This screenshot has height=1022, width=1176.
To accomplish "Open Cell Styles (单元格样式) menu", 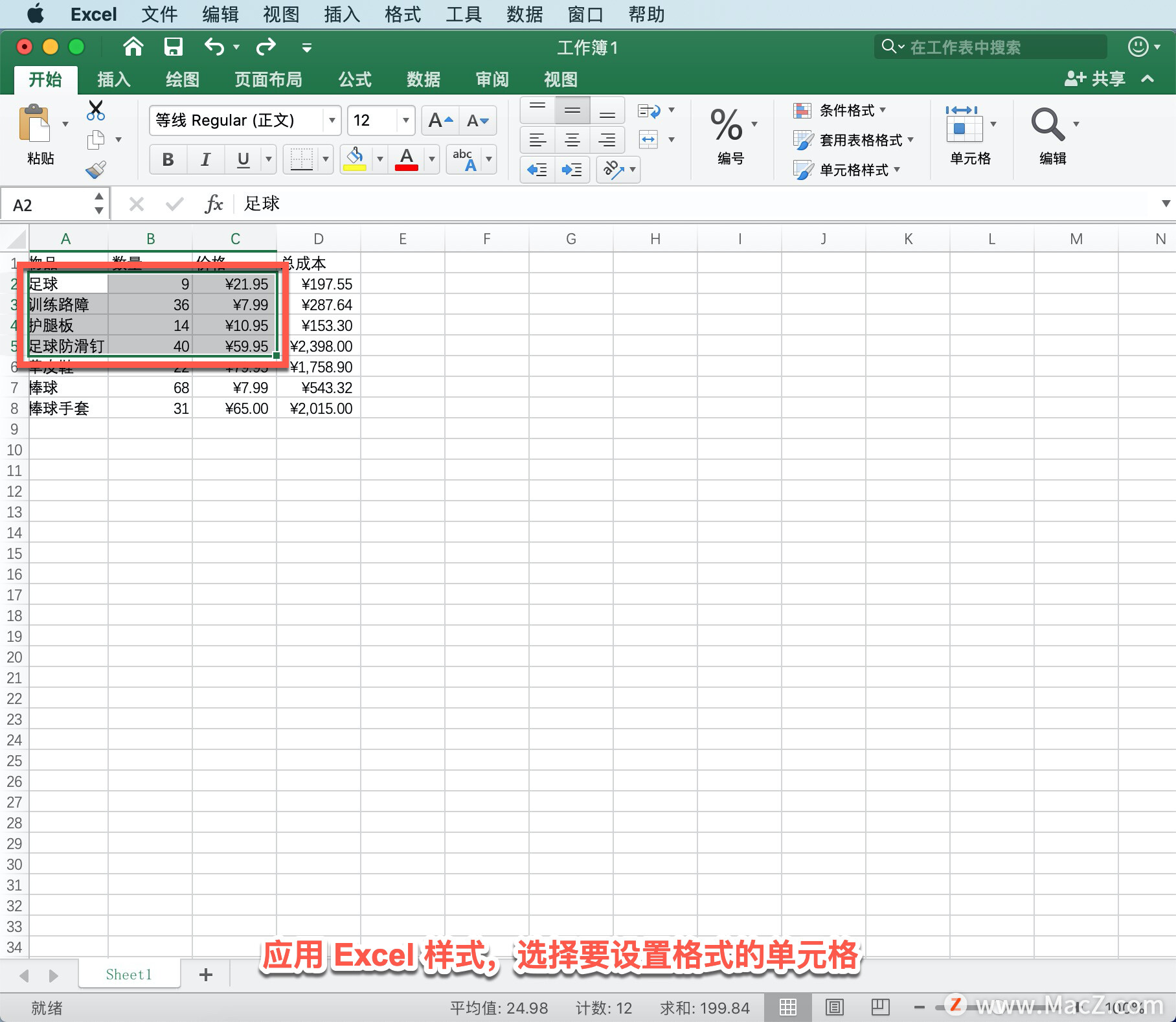I will click(x=847, y=170).
